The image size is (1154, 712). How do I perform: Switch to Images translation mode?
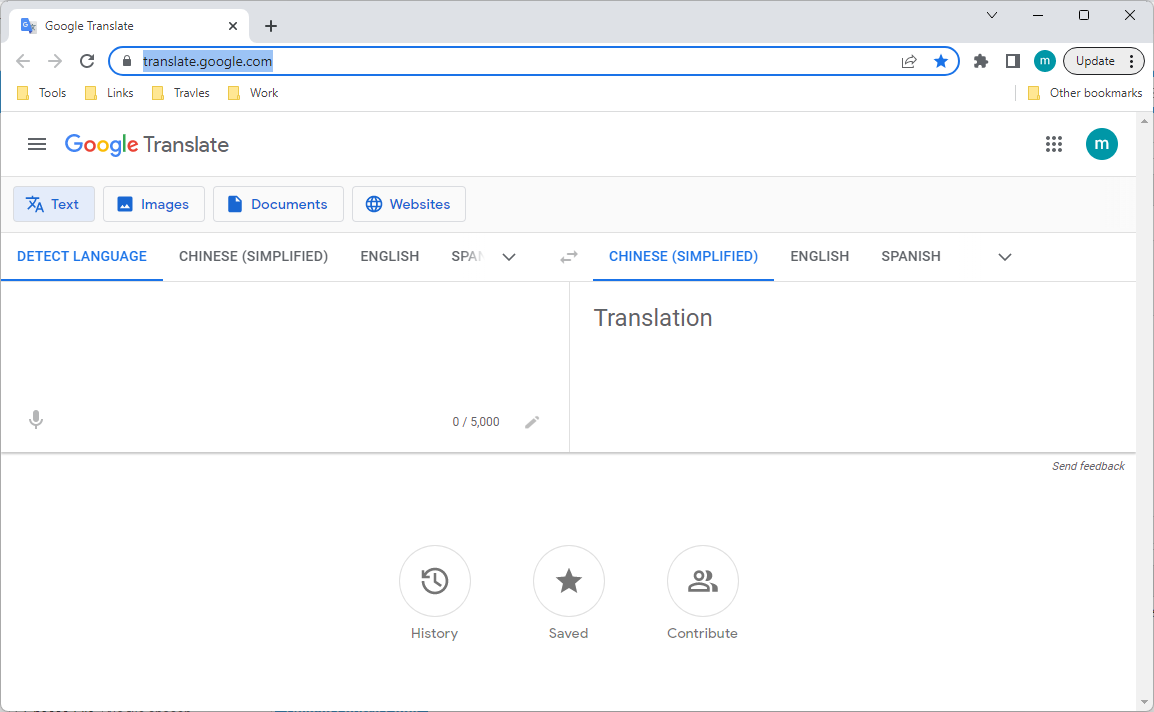click(x=154, y=204)
